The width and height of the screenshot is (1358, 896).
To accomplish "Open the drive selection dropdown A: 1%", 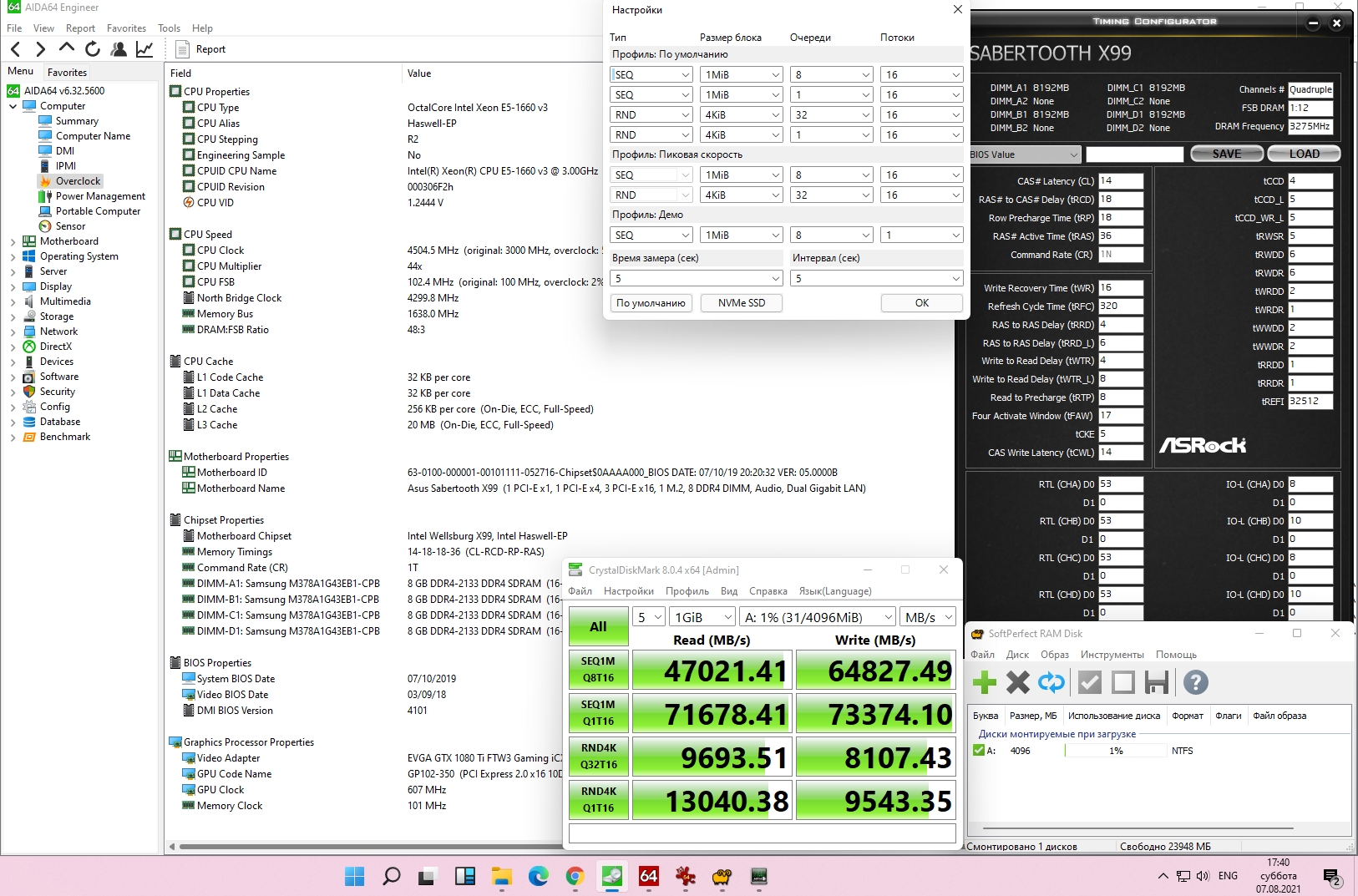I will click(x=818, y=617).
